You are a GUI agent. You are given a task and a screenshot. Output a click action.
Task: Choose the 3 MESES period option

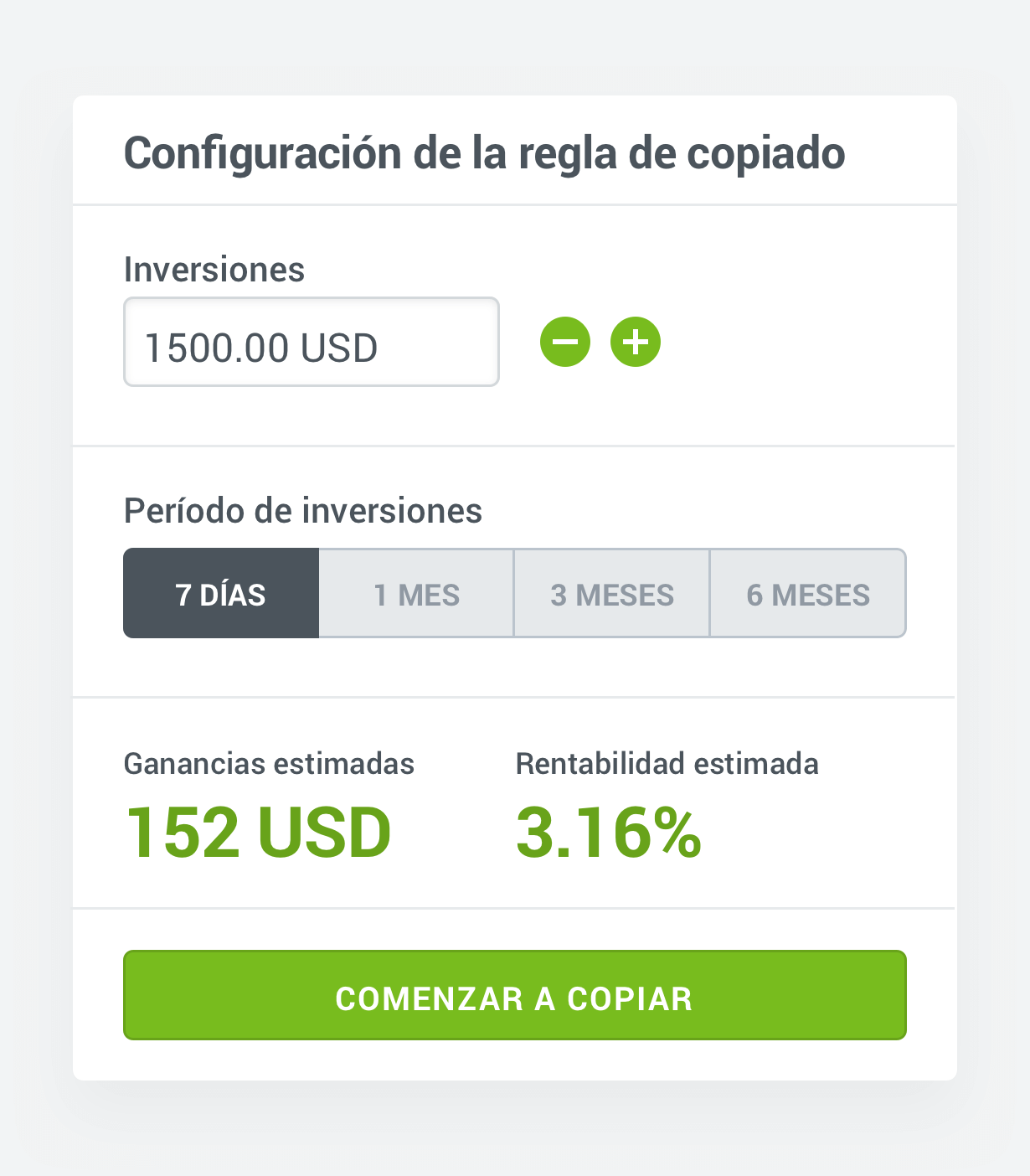pos(612,593)
